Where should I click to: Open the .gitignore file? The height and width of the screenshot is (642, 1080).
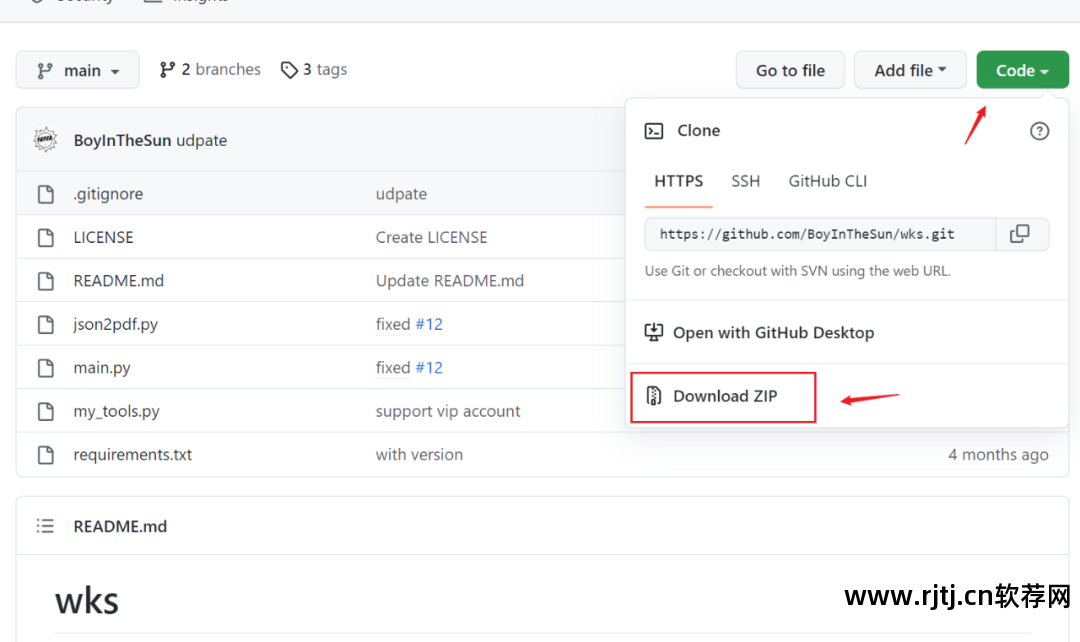108,194
